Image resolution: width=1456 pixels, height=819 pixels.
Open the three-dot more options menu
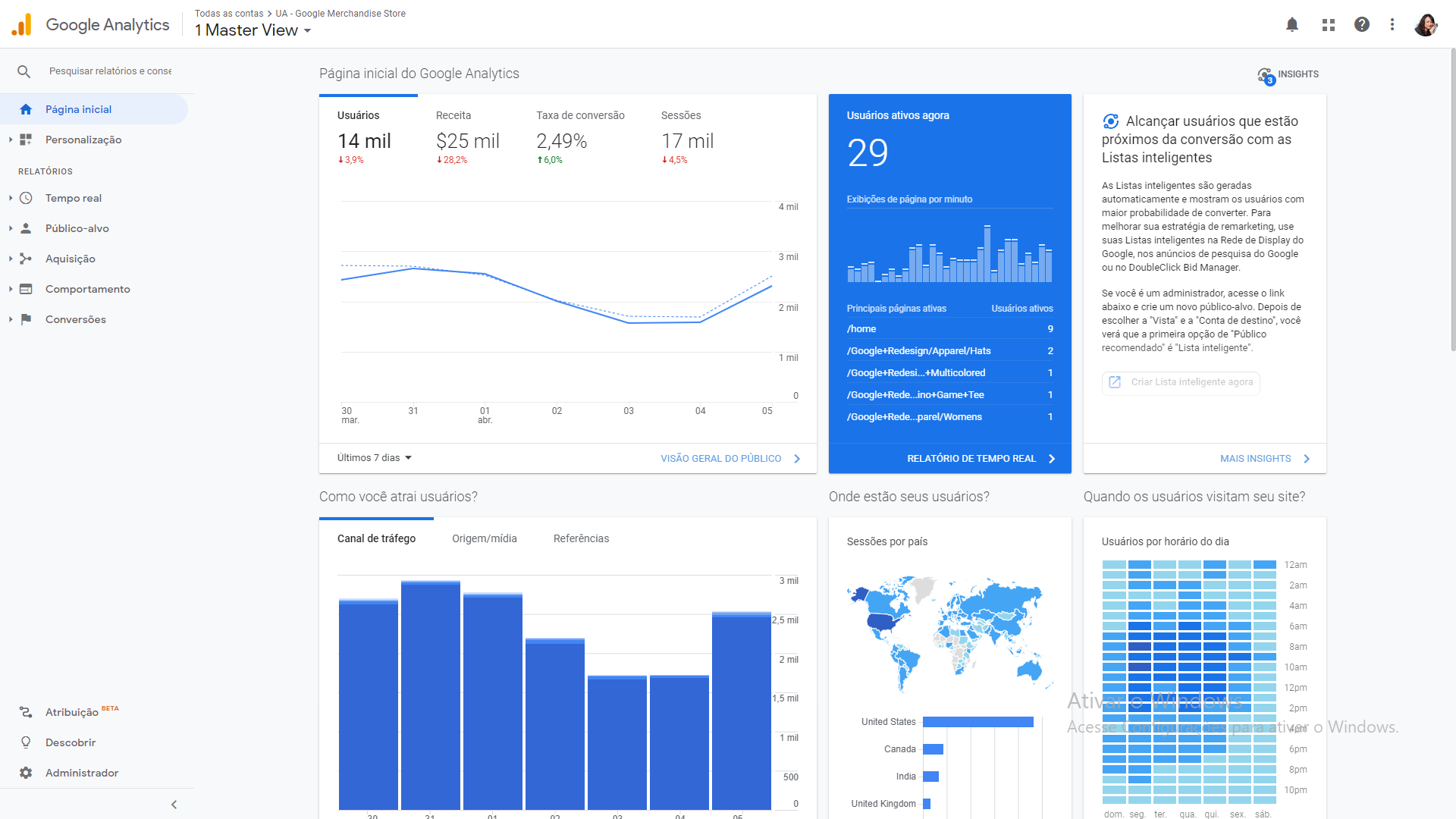click(1392, 24)
